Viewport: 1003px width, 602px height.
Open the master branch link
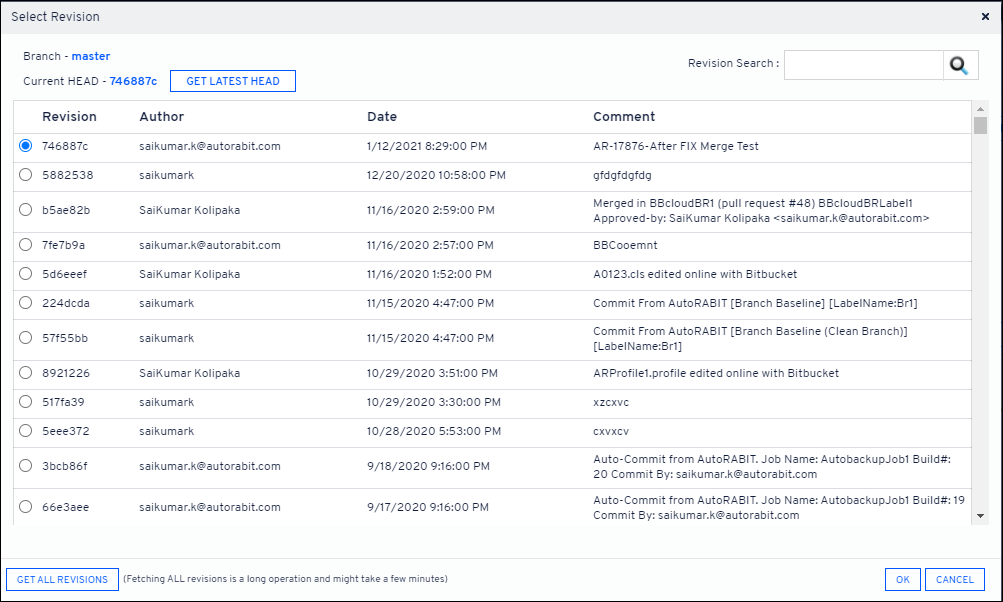(91, 56)
